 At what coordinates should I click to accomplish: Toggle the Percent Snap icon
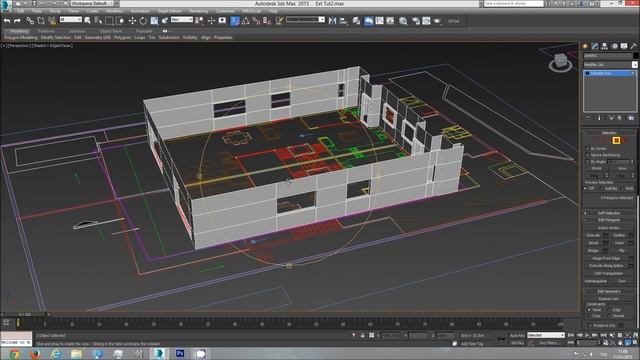256,20
